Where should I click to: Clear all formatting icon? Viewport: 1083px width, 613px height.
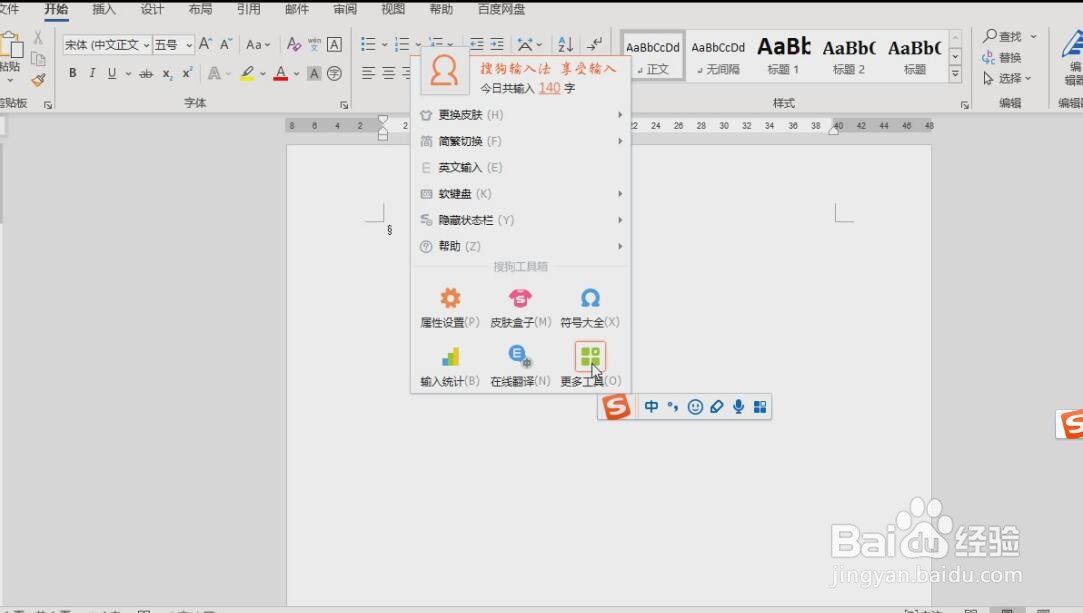pos(294,44)
